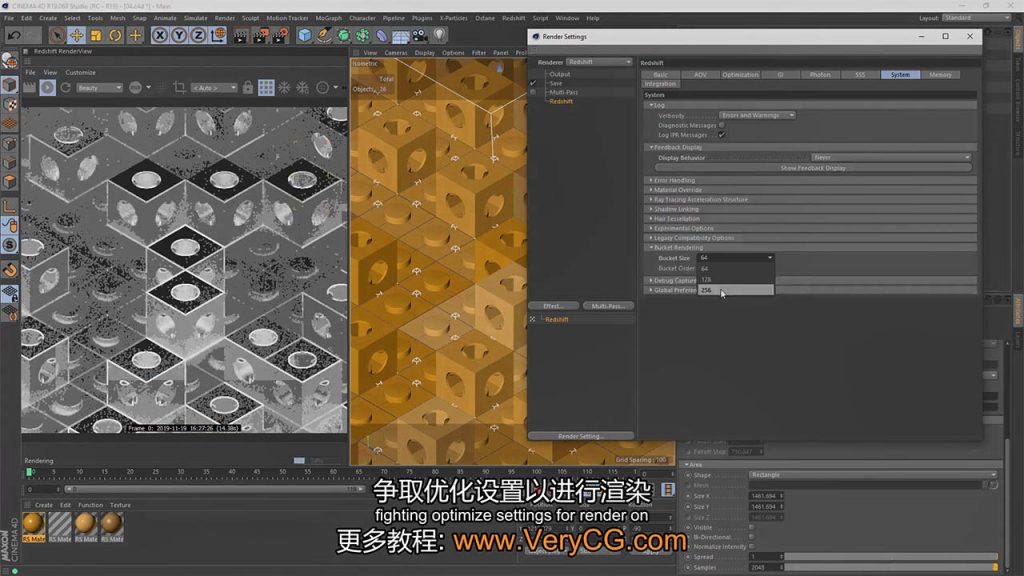
Task: Toggle the RenderView lock icon
Action: point(248,88)
